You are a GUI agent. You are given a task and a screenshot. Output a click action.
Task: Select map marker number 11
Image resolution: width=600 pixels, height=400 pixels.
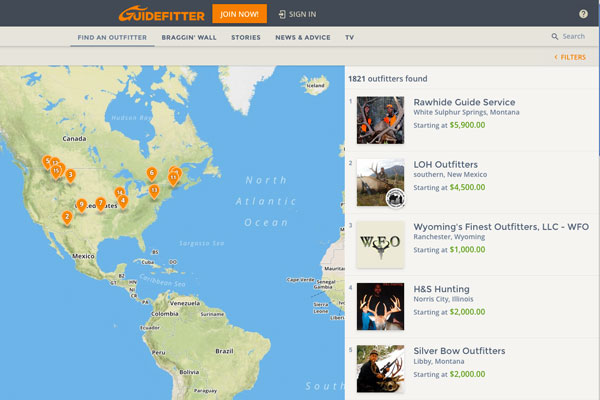click(173, 178)
